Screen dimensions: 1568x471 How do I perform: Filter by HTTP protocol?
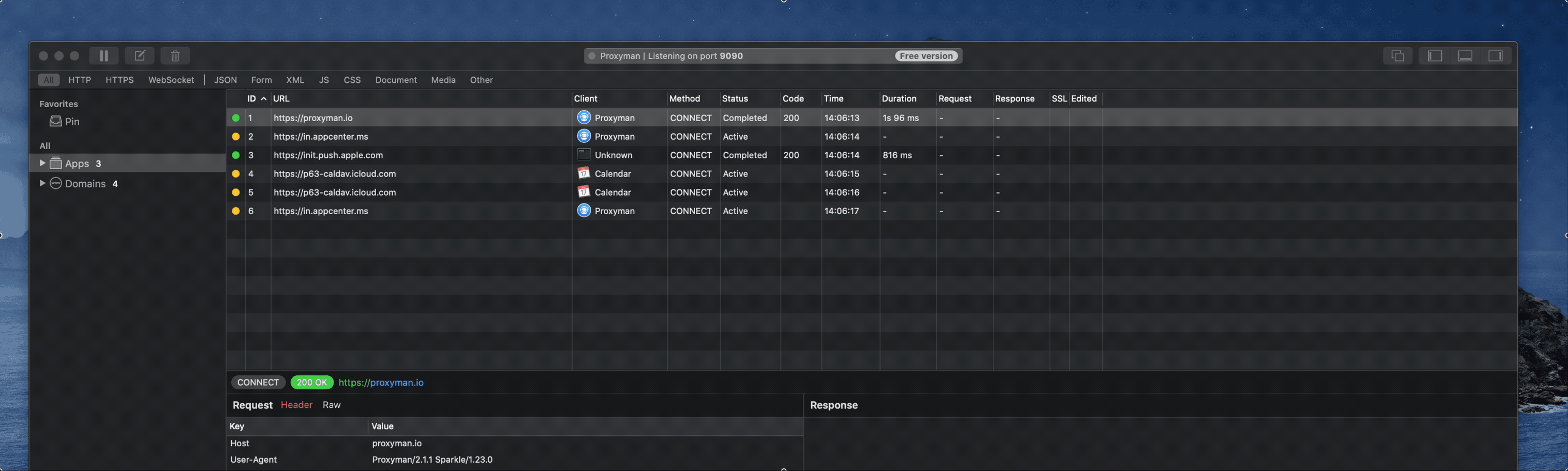80,80
